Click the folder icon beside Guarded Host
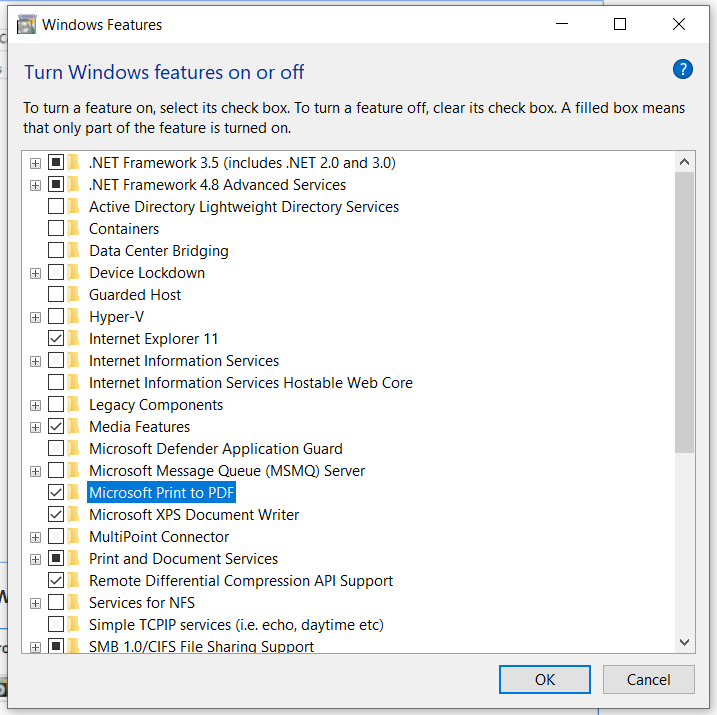This screenshot has height=715, width=717. click(x=74, y=295)
